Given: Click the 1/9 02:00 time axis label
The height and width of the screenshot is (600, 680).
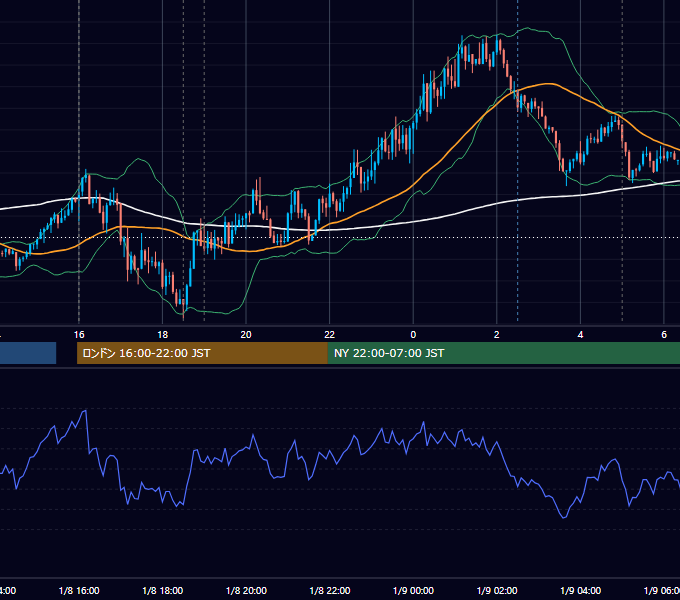Looking at the screenshot, I should pyautogui.click(x=497, y=590).
